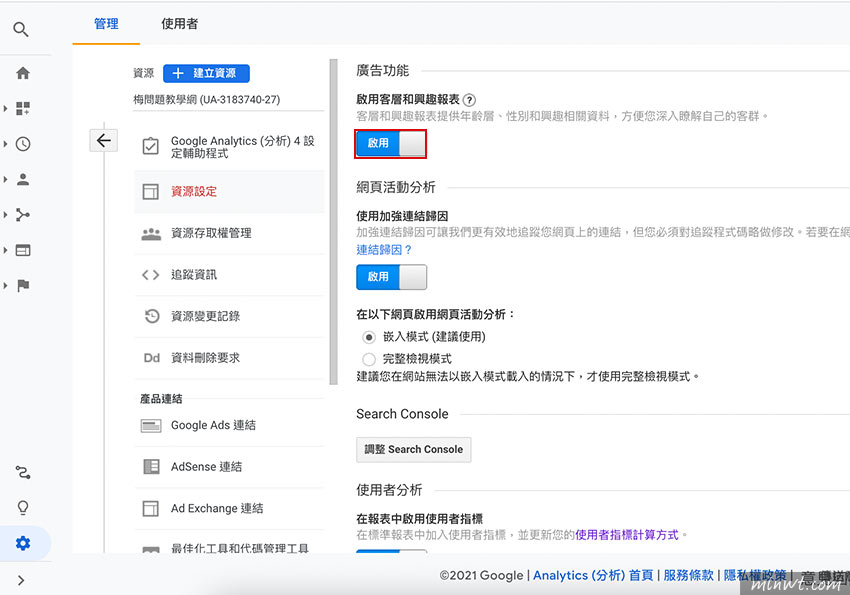Image resolution: width=850 pixels, height=595 pixels.
Task: Open the Behavior window layout icon
Action: [x=23, y=250]
